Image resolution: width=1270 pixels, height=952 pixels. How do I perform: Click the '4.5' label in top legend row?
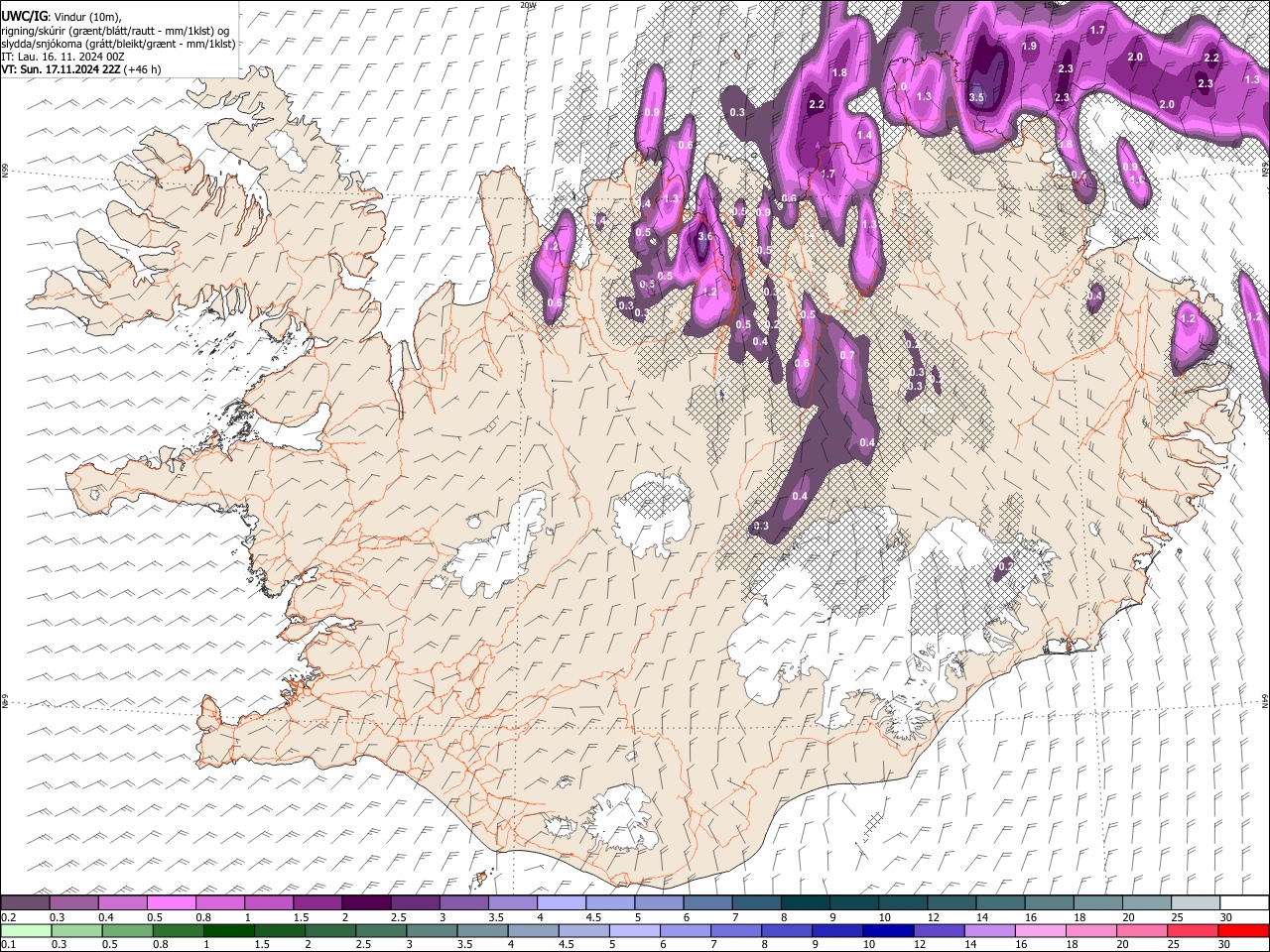pos(593,917)
